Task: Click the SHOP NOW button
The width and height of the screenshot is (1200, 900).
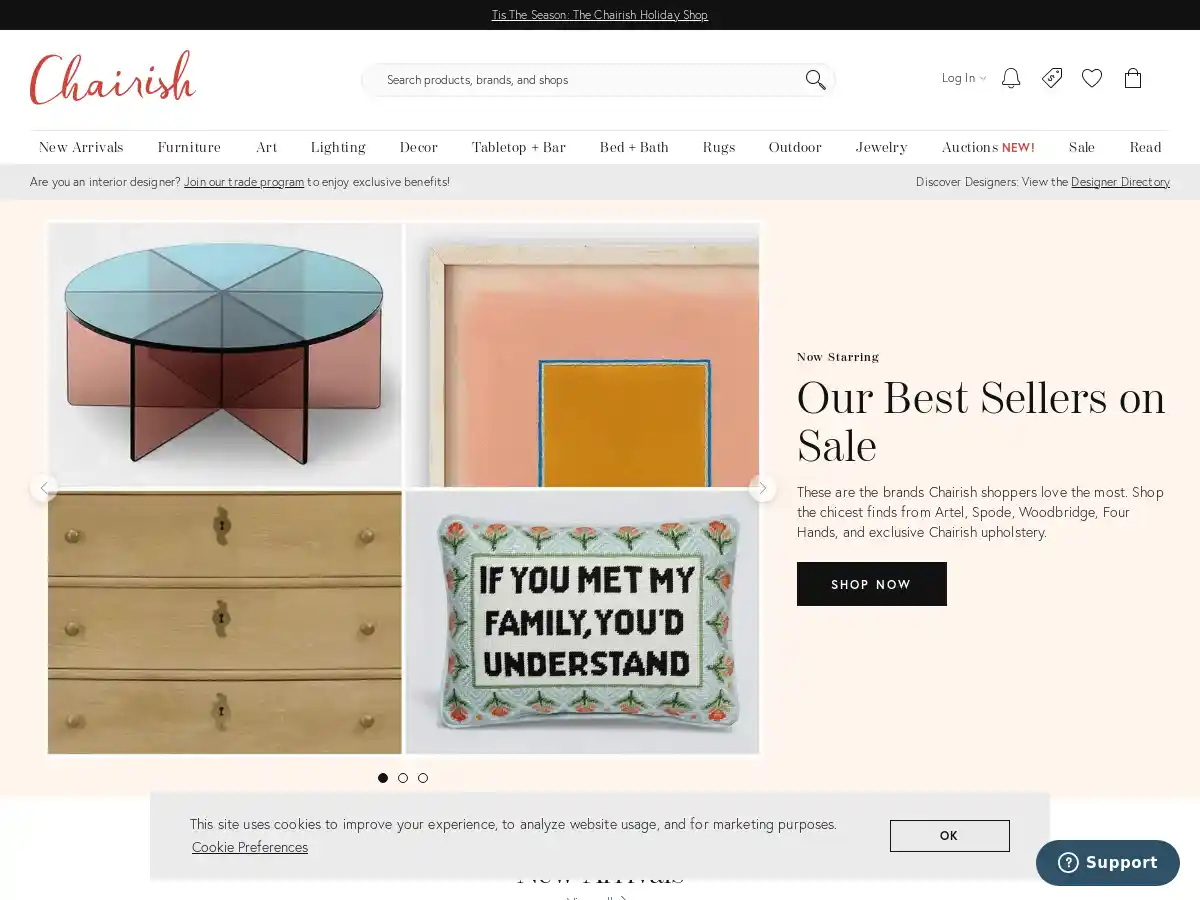Action: (872, 584)
